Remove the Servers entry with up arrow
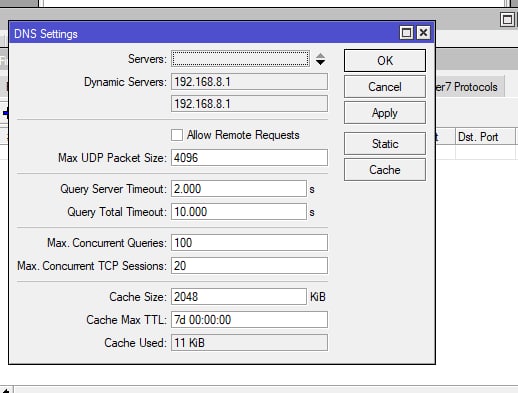This screenshot has width=518, height=393. click(320, 56)
